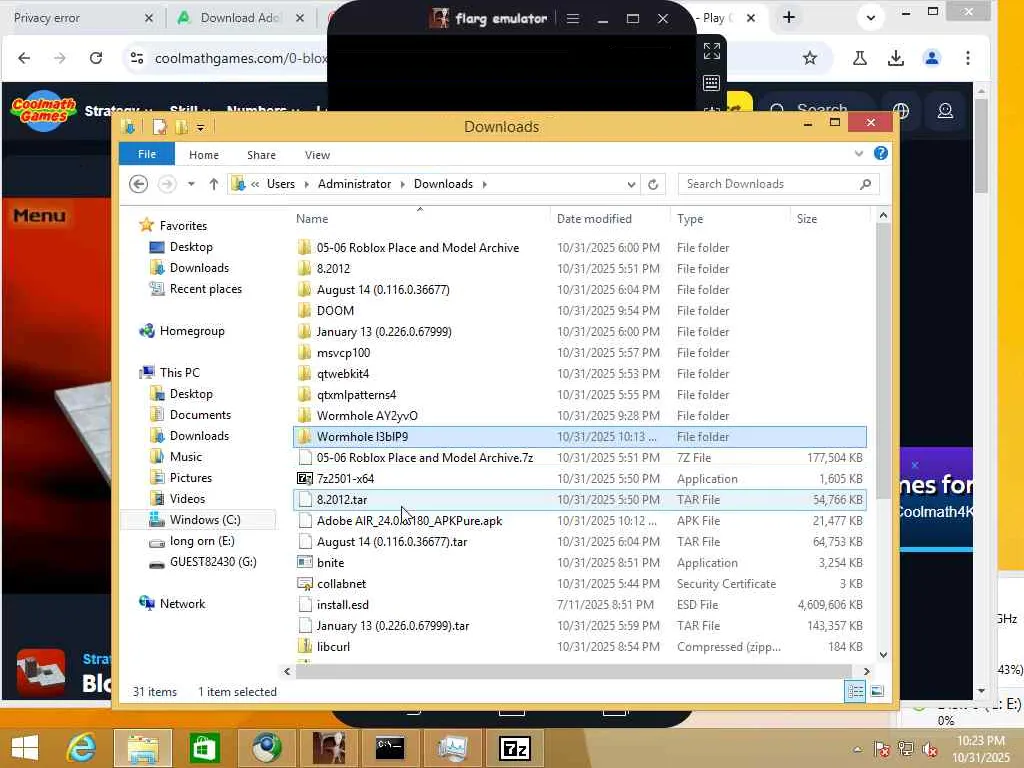The height and width of the screenshot is (768, 1024).
Task: Click the horizontal scrollbar in file list
Action: click(x=573, y=671)
